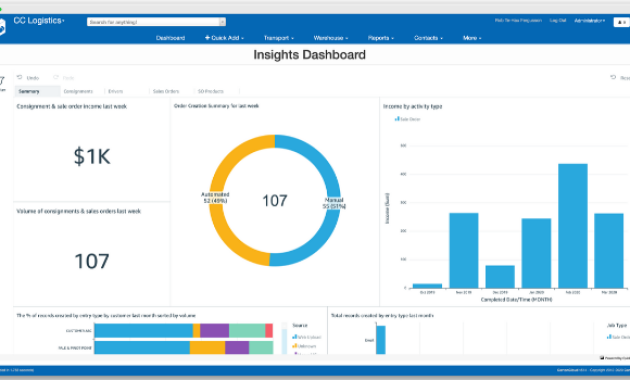The height and width of the screenshot is (380, 630).
Task: Click the Undo arrow icon
Action: tap(19, 77)
